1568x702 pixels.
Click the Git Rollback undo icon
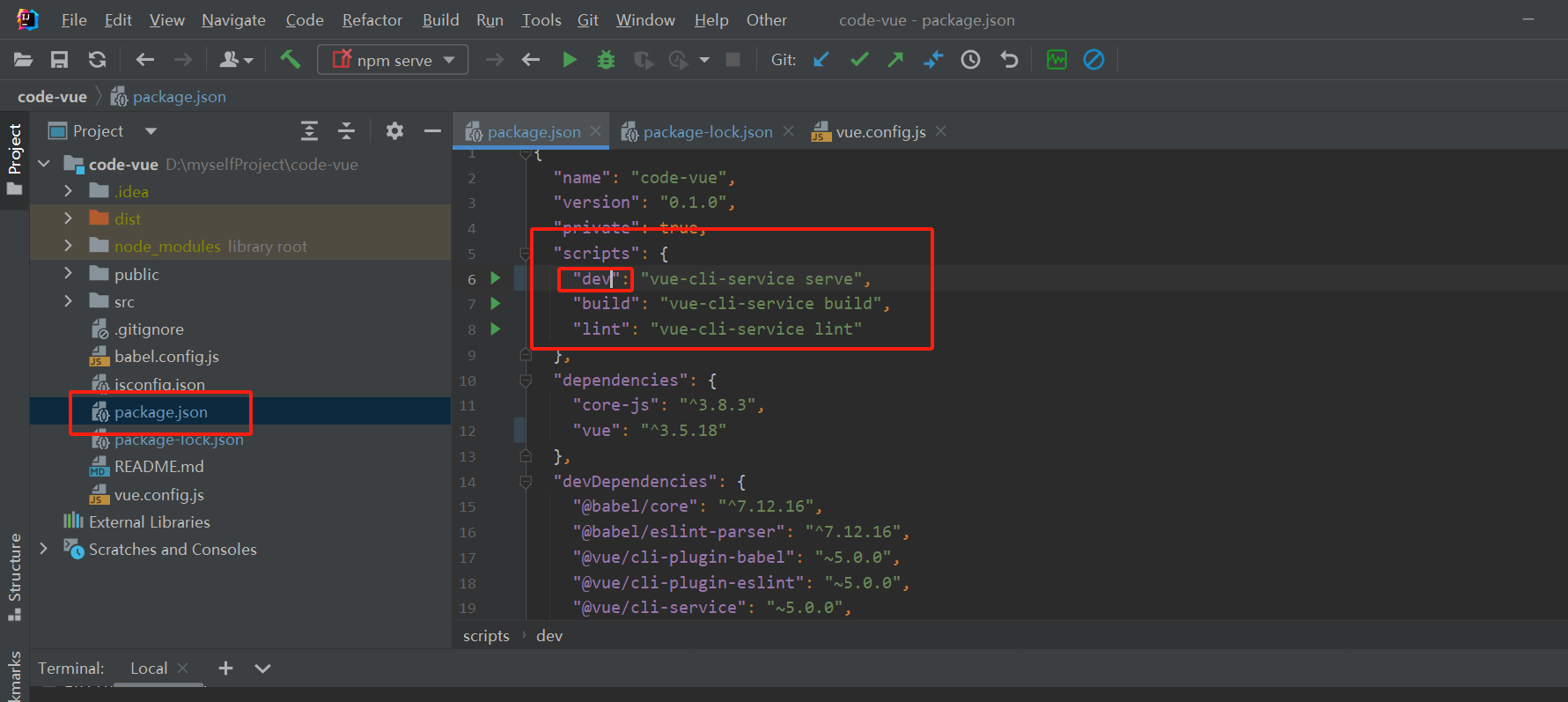[1009, 60]
